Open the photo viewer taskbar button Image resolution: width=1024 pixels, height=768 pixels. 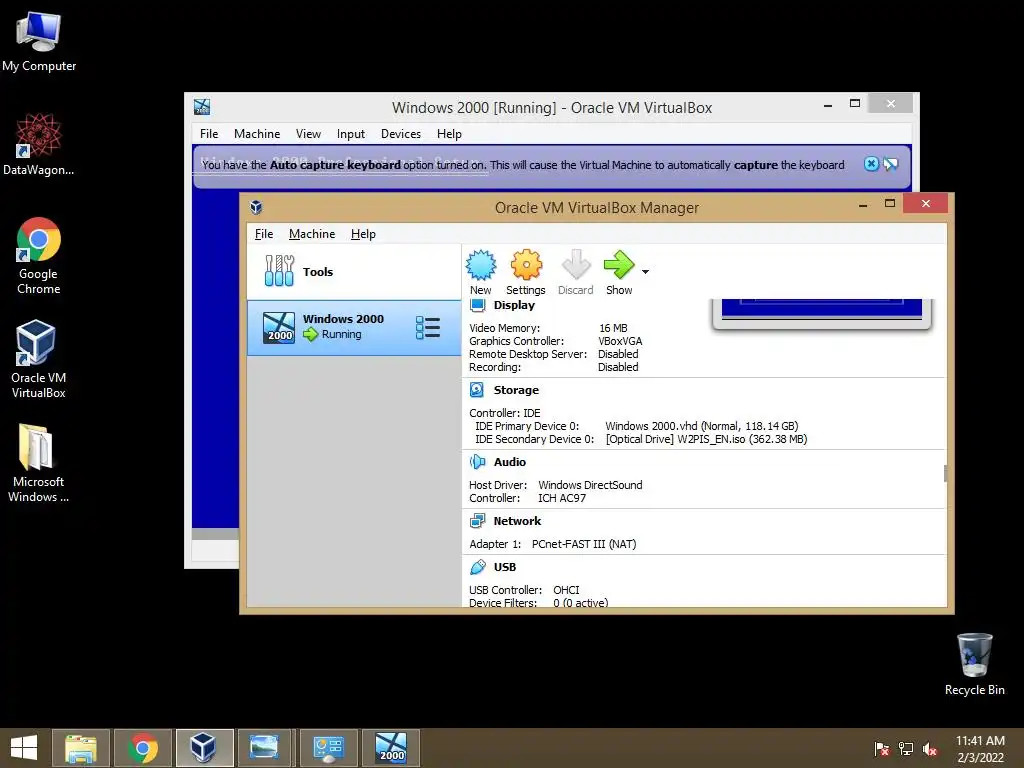(x=265, y=748)
